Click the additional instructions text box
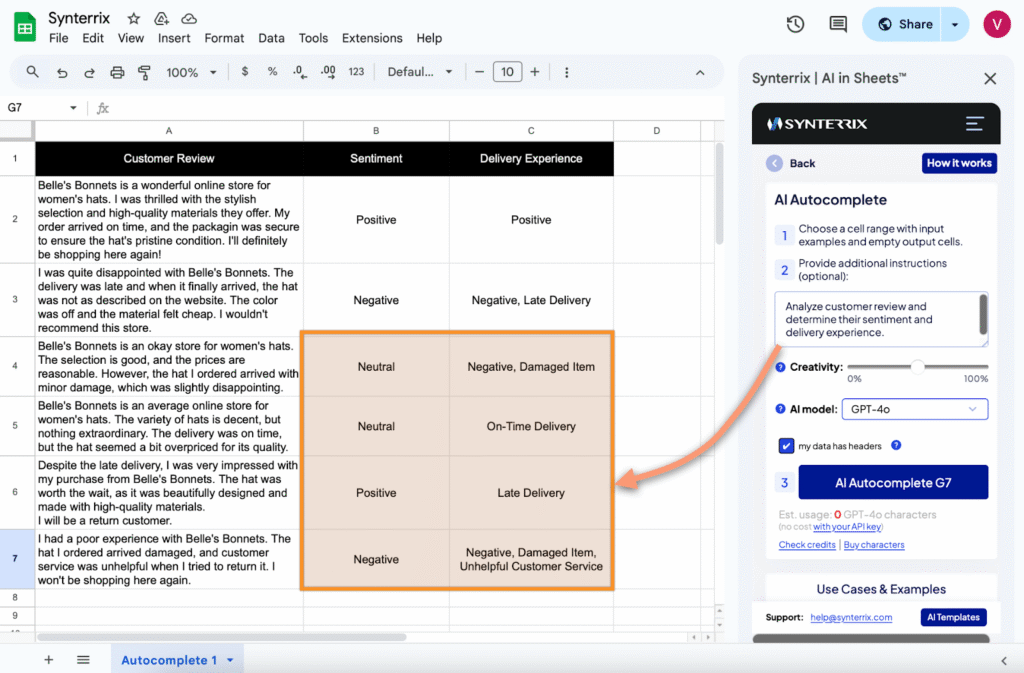 pyautogui.click(x=881, y=319)
